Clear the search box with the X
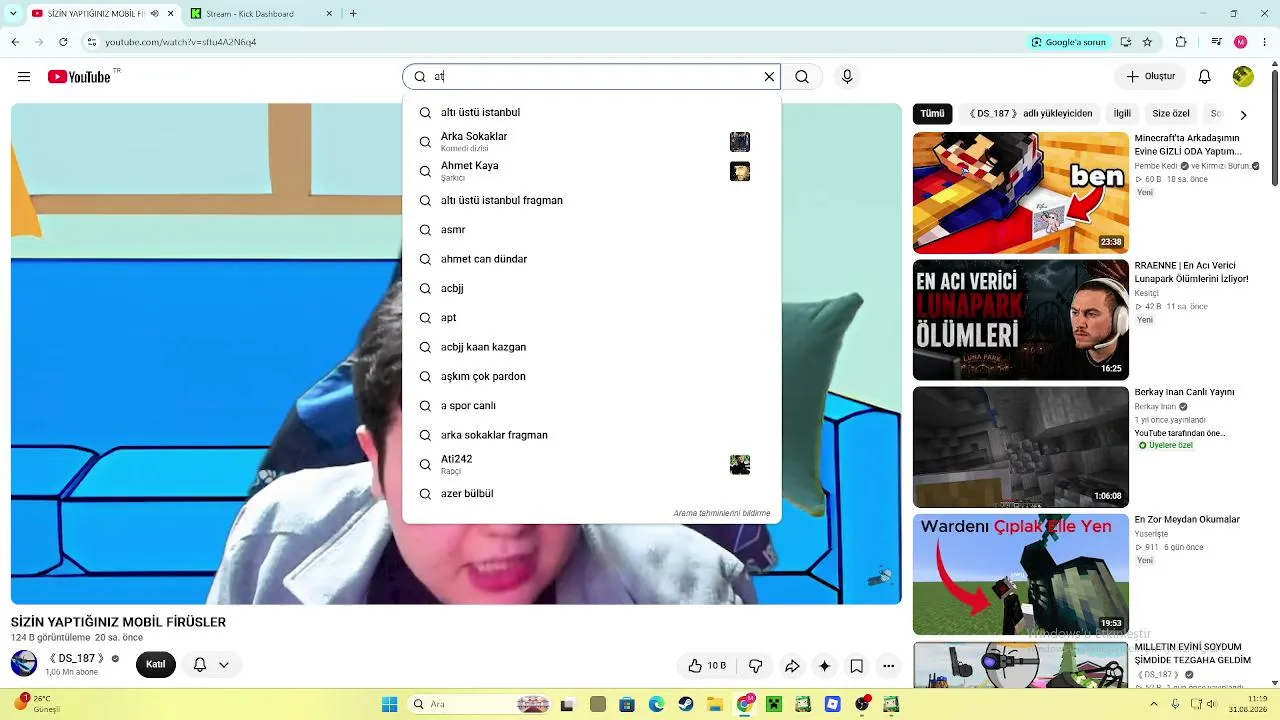 [769, 77]
